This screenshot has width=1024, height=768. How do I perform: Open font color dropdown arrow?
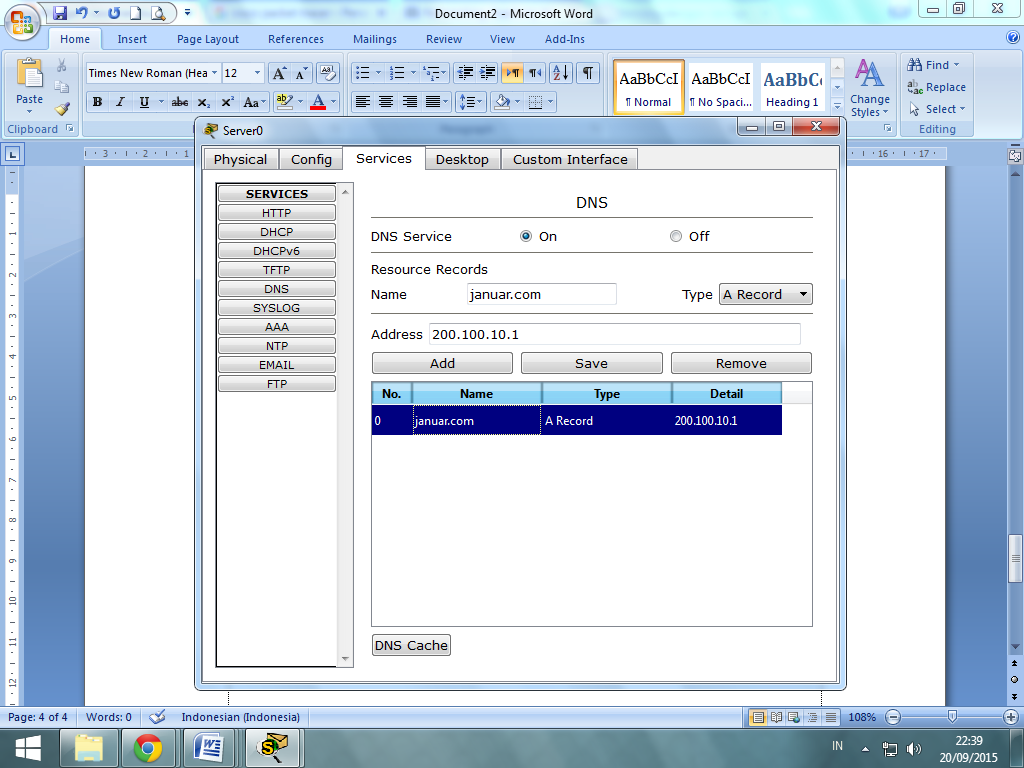[x=334, y=102]
